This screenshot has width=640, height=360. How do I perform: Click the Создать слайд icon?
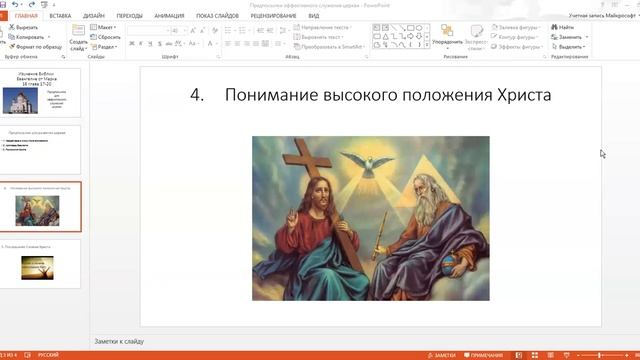pos(78,31)
